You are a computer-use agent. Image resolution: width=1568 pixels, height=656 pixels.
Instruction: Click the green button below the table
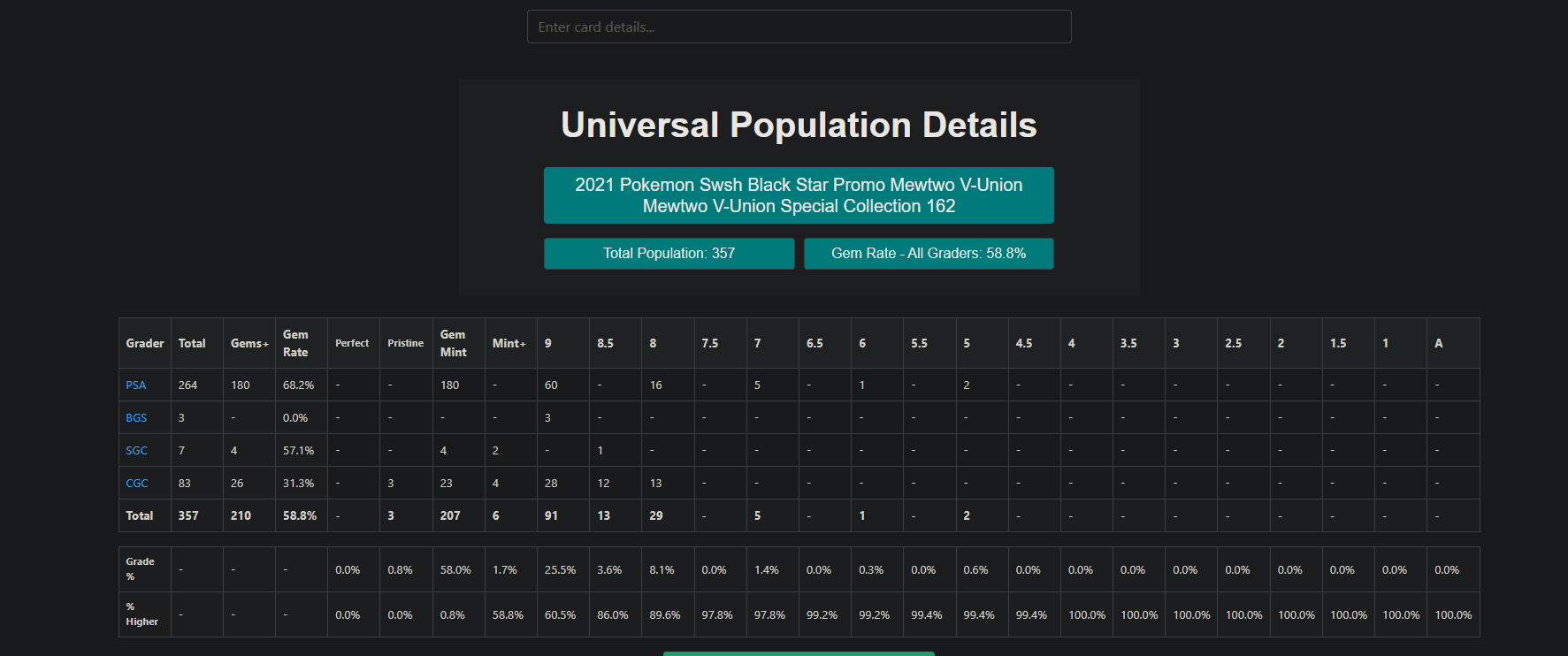(x=799, y=653)
